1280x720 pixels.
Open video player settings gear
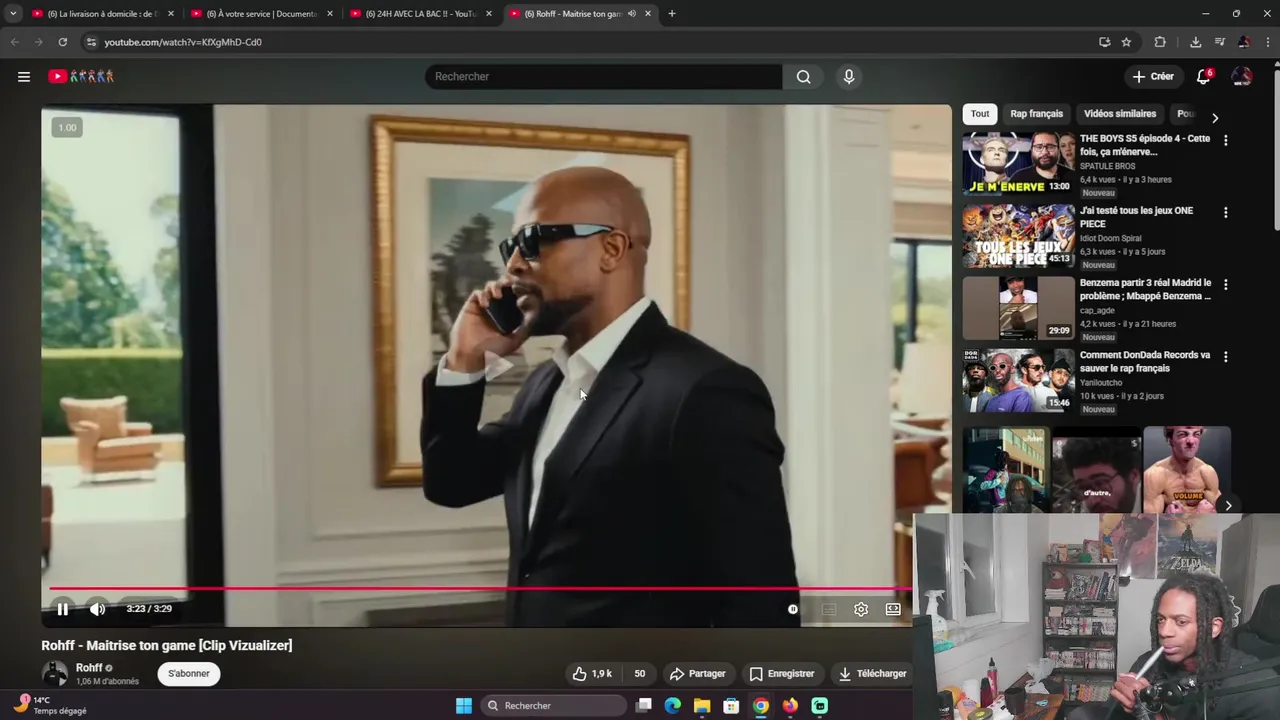coord(861,609)
